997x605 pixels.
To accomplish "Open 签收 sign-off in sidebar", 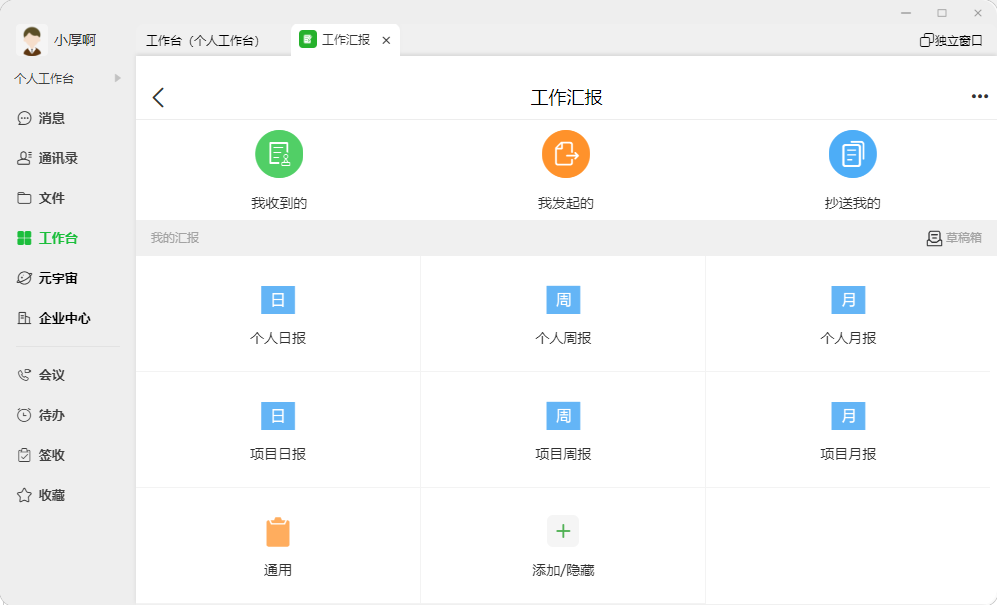I will [41, 455].
